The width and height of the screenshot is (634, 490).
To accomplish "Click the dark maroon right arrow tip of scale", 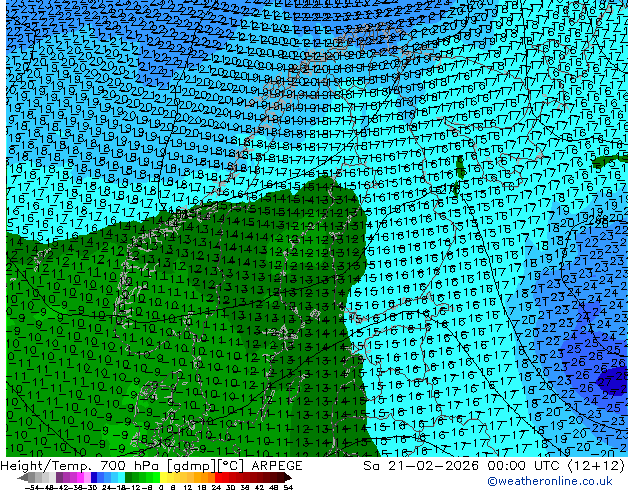I will [x=287, y=478].
